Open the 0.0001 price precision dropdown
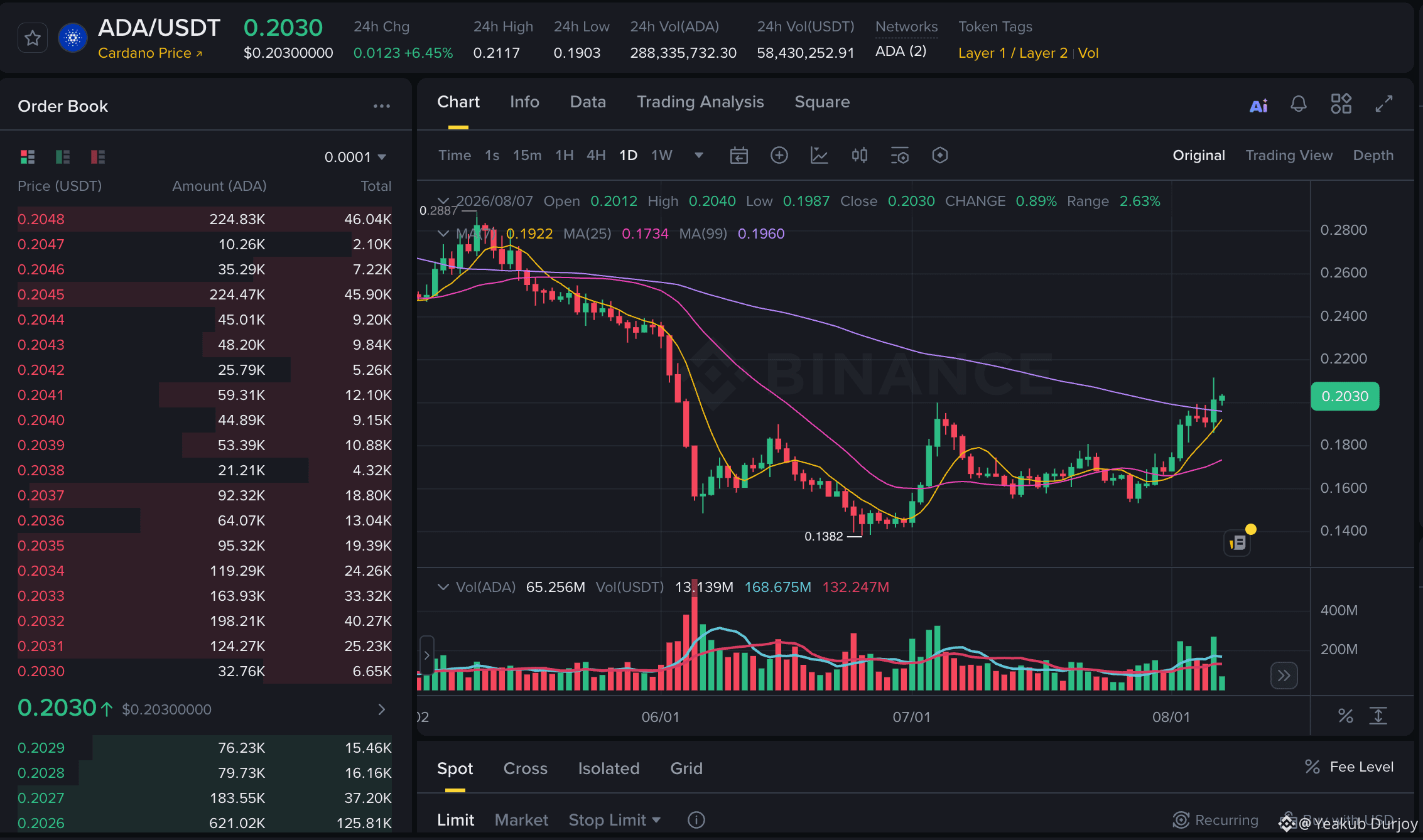 [355, 157]
